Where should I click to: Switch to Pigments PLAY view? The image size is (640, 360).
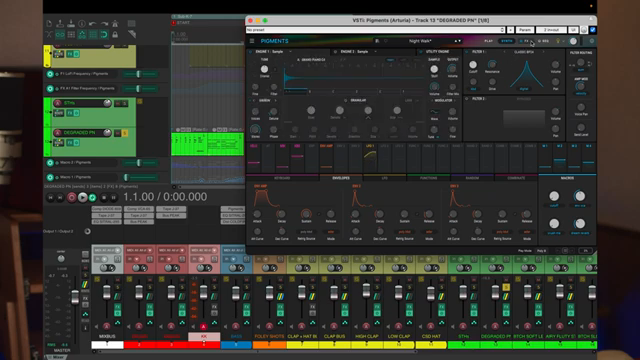point(489,41)
